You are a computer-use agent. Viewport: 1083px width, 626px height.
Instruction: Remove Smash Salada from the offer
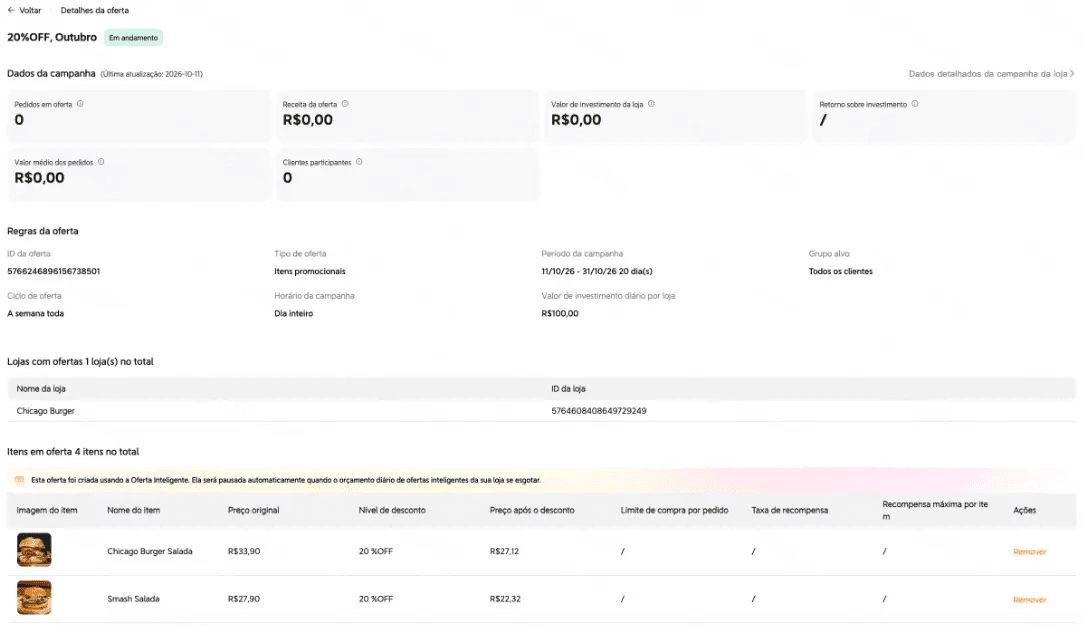1029,599
